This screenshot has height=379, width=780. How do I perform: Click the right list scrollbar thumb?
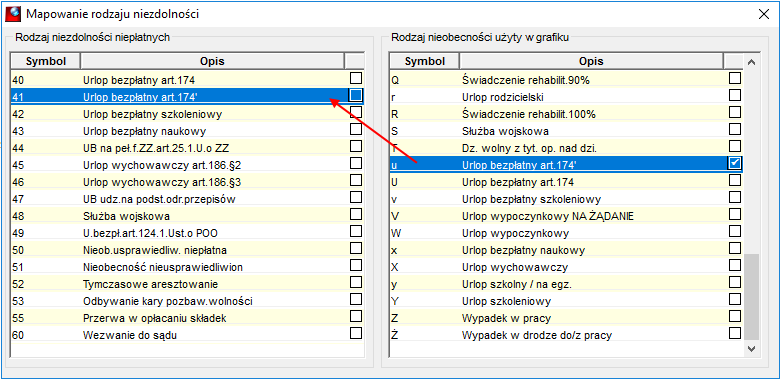[x=752, y=296]
